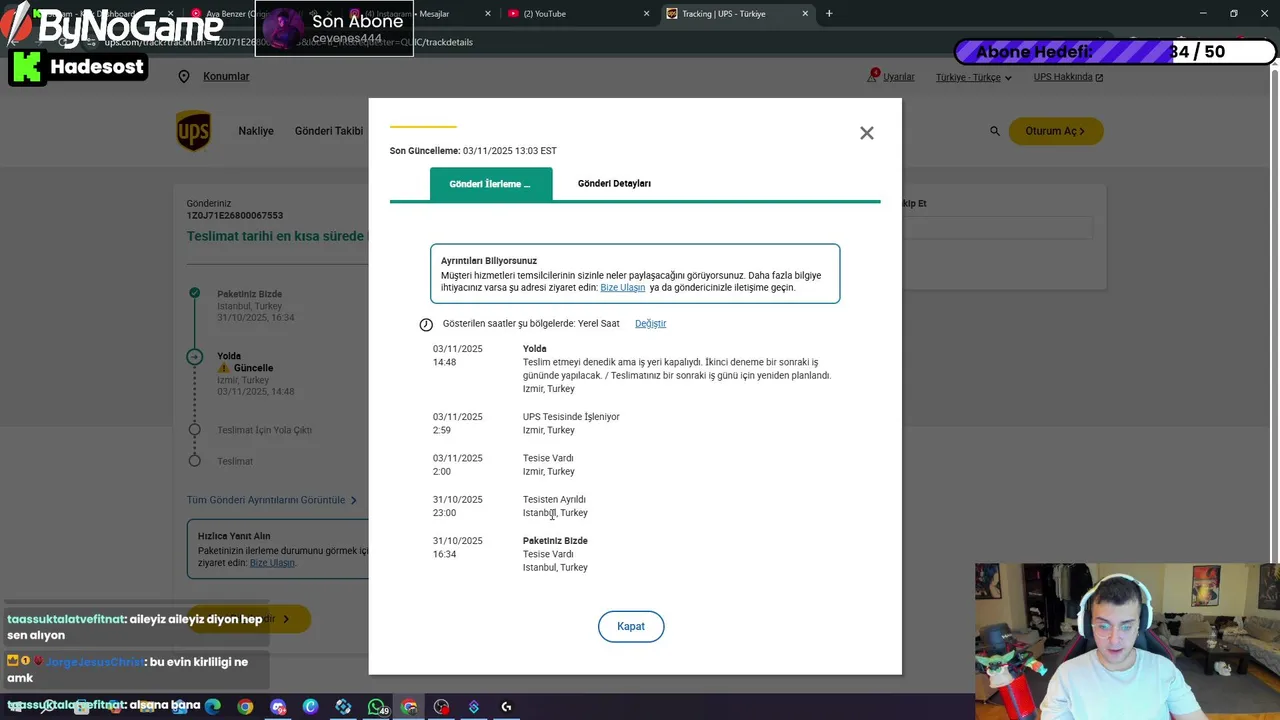Screen dimensions: 1280x720
Task: Click the Oturum Aç button
Action: pos(1055,131)
